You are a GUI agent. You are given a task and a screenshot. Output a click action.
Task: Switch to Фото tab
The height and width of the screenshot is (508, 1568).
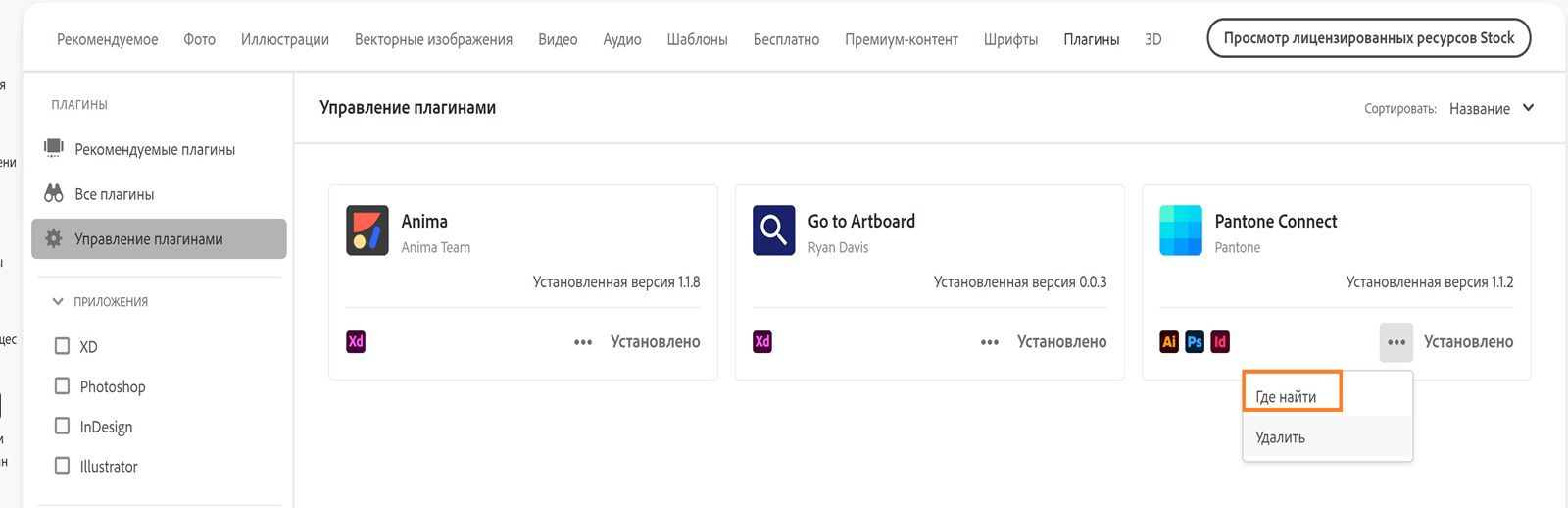(x=199, y=39)
